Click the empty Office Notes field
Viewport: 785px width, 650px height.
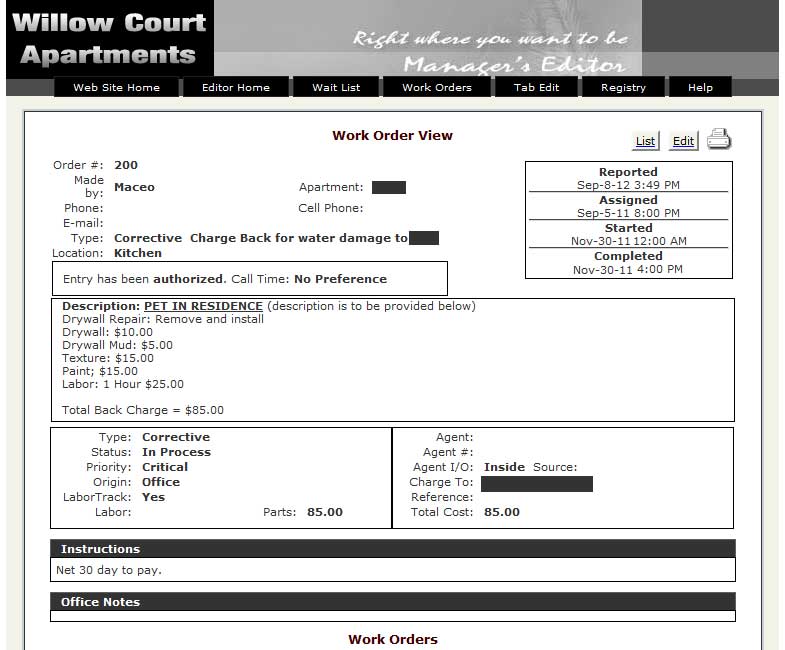392,616
